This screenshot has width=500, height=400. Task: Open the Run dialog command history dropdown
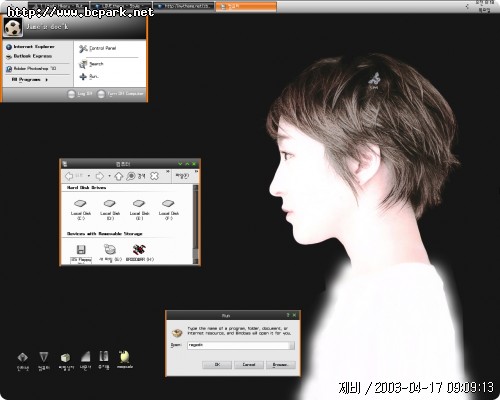292,345
